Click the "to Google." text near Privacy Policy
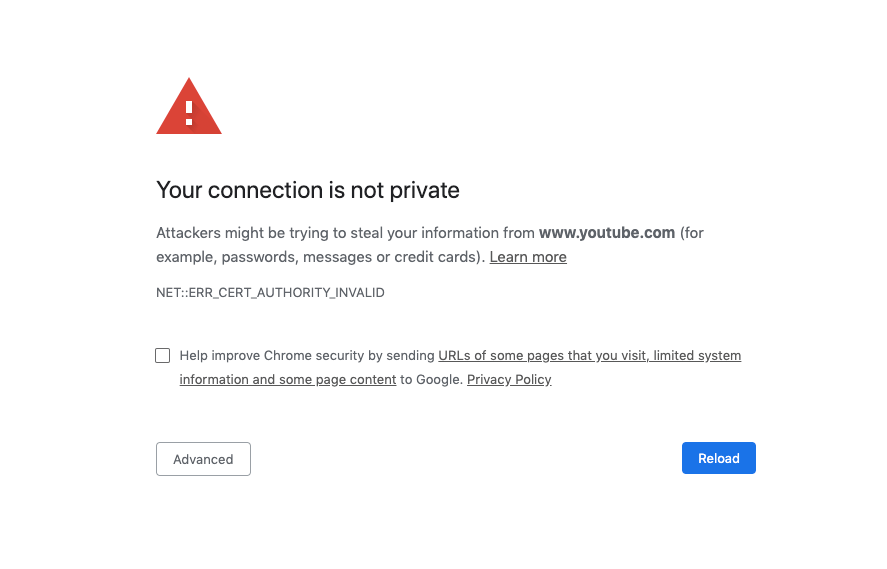Screen dimensions: 887x569 (431, 380)
